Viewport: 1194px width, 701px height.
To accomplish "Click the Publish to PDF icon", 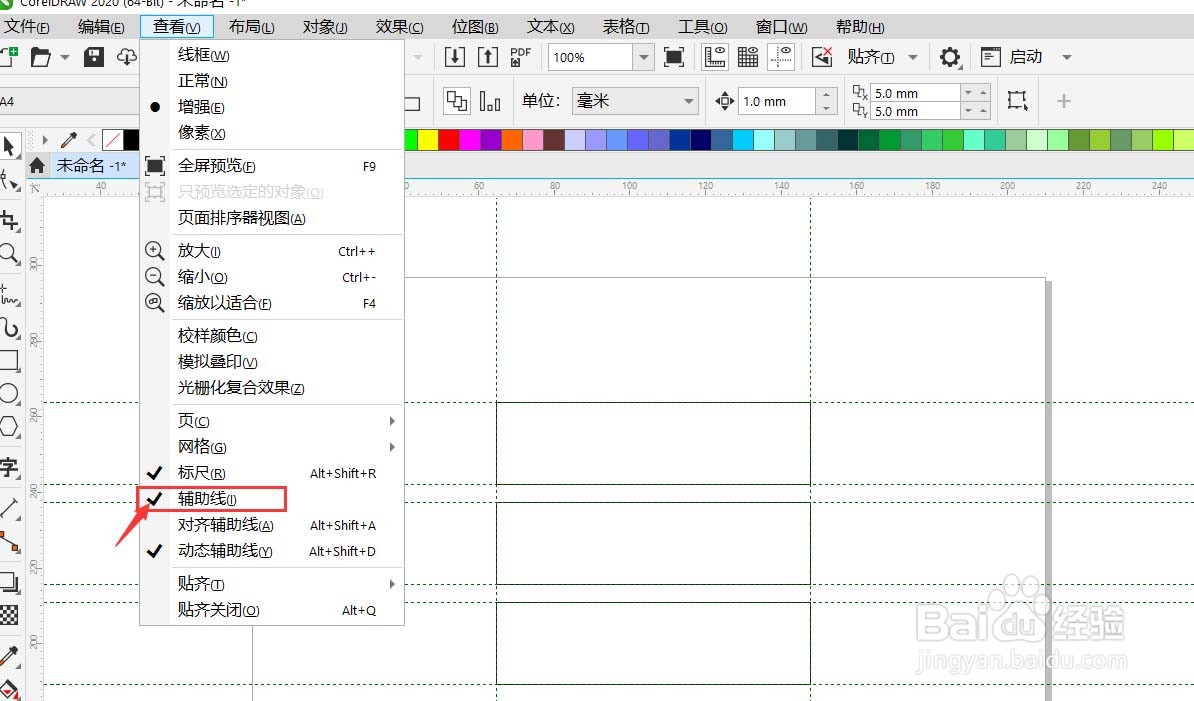I will coord(521,57).
